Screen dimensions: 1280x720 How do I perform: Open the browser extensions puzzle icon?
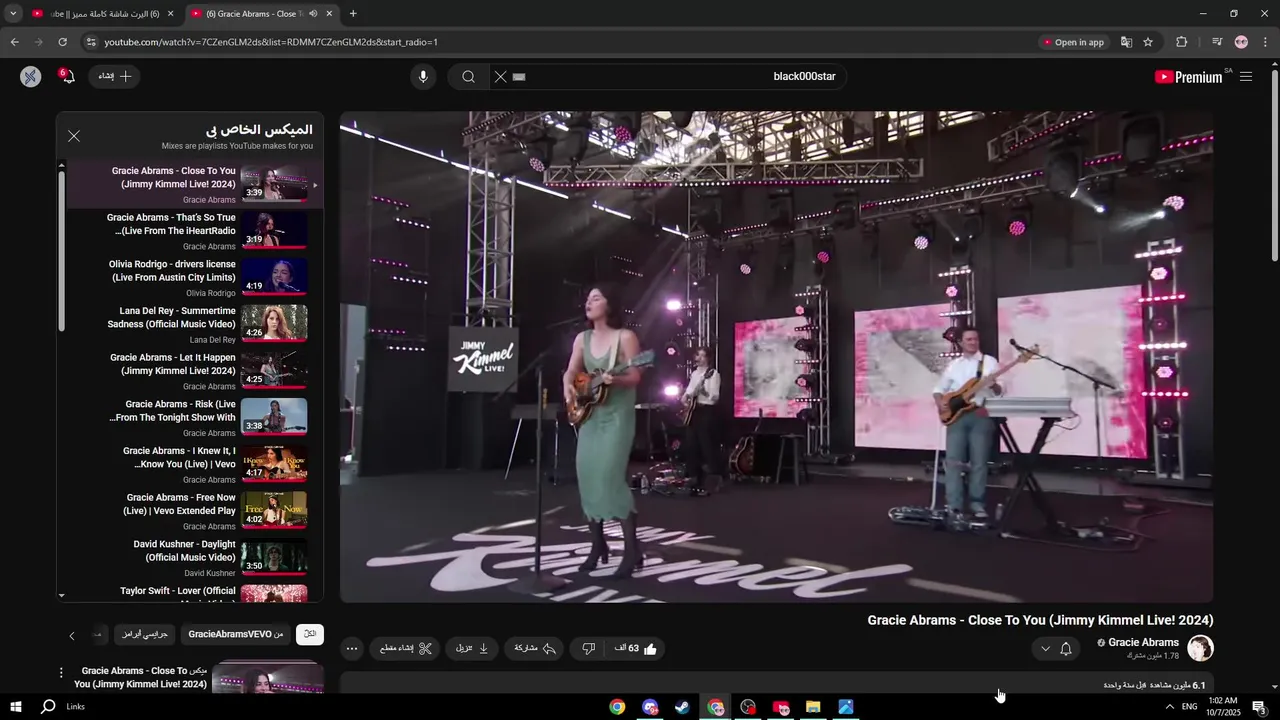[x=1181, y=42]
